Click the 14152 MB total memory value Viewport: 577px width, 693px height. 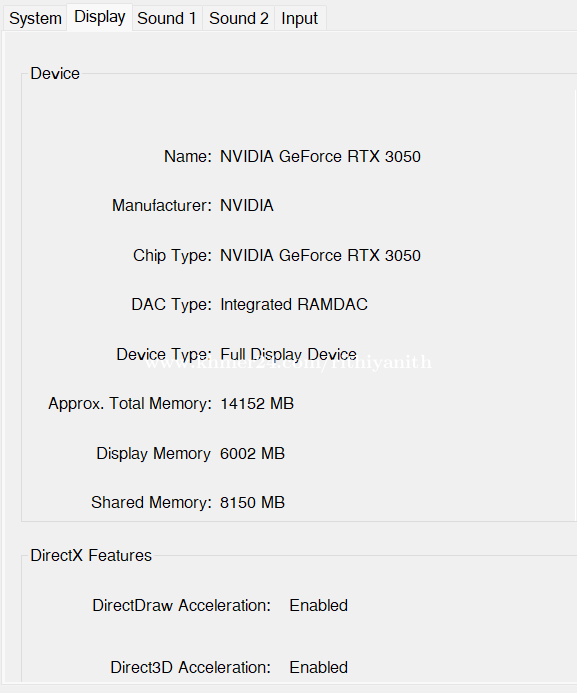[257, 404]
